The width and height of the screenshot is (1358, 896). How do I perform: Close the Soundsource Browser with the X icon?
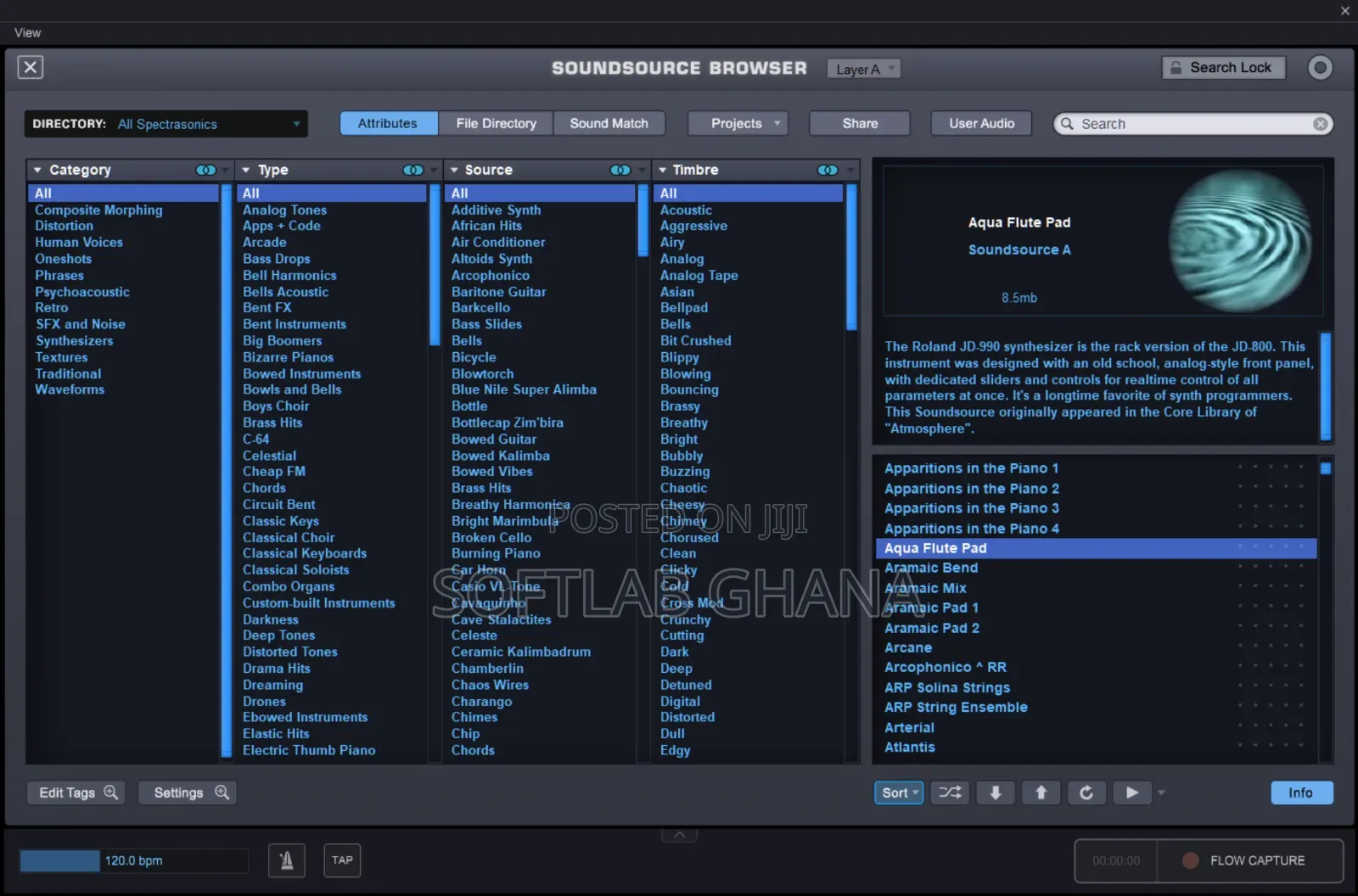[31, 67]
